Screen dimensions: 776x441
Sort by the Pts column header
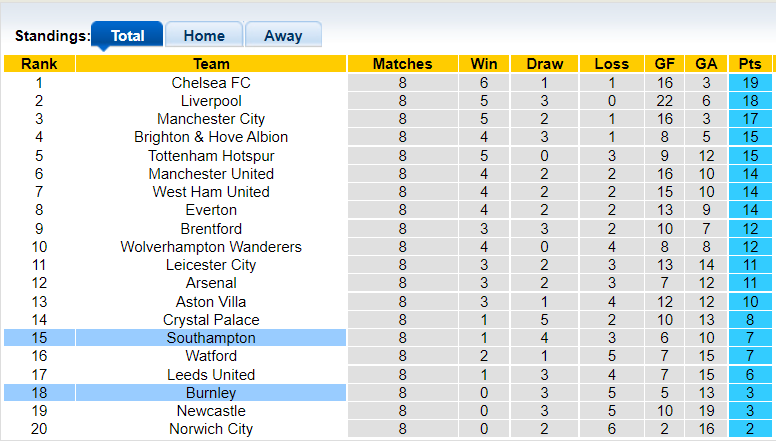pos(751,64)
